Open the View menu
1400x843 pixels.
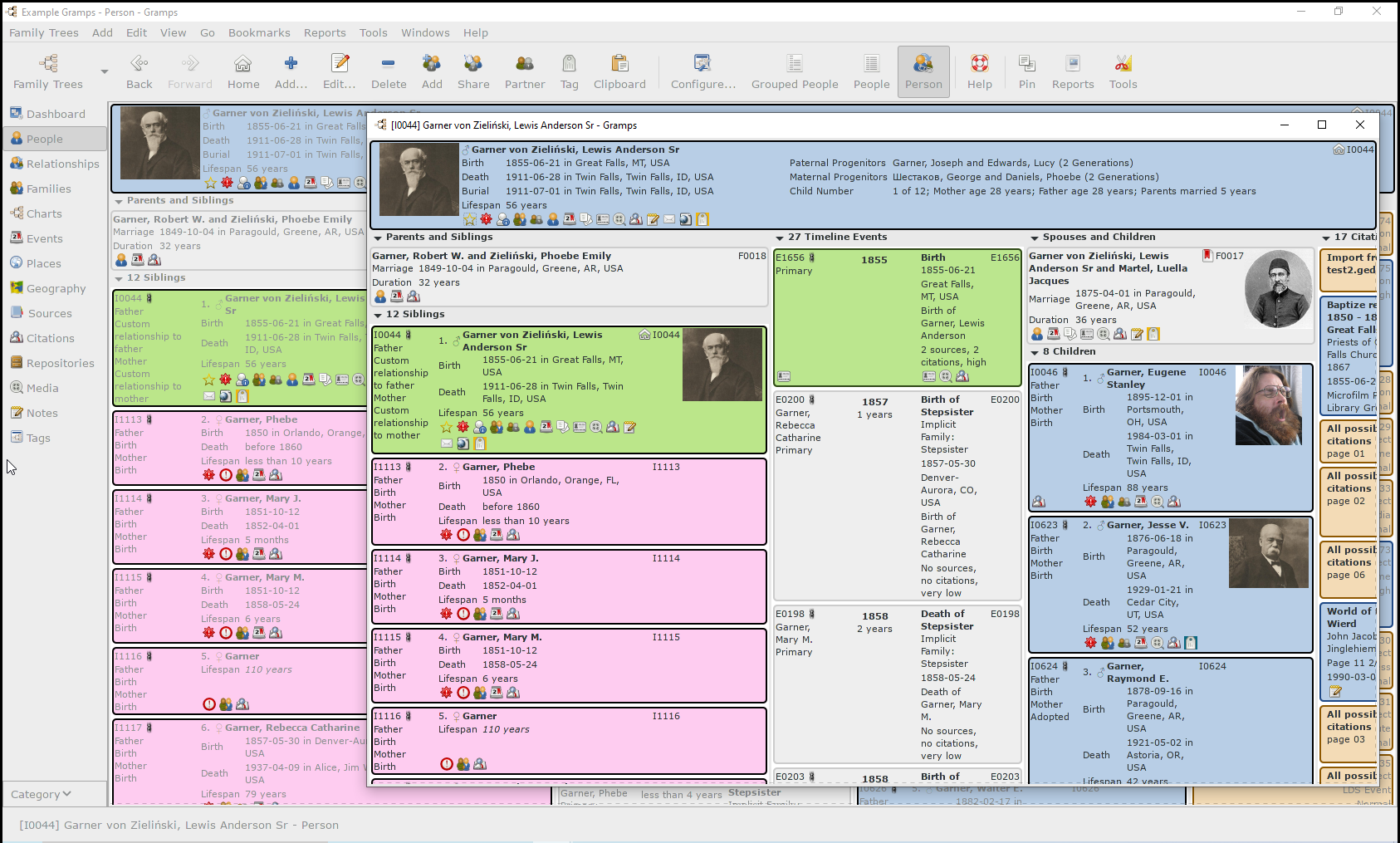173,32
